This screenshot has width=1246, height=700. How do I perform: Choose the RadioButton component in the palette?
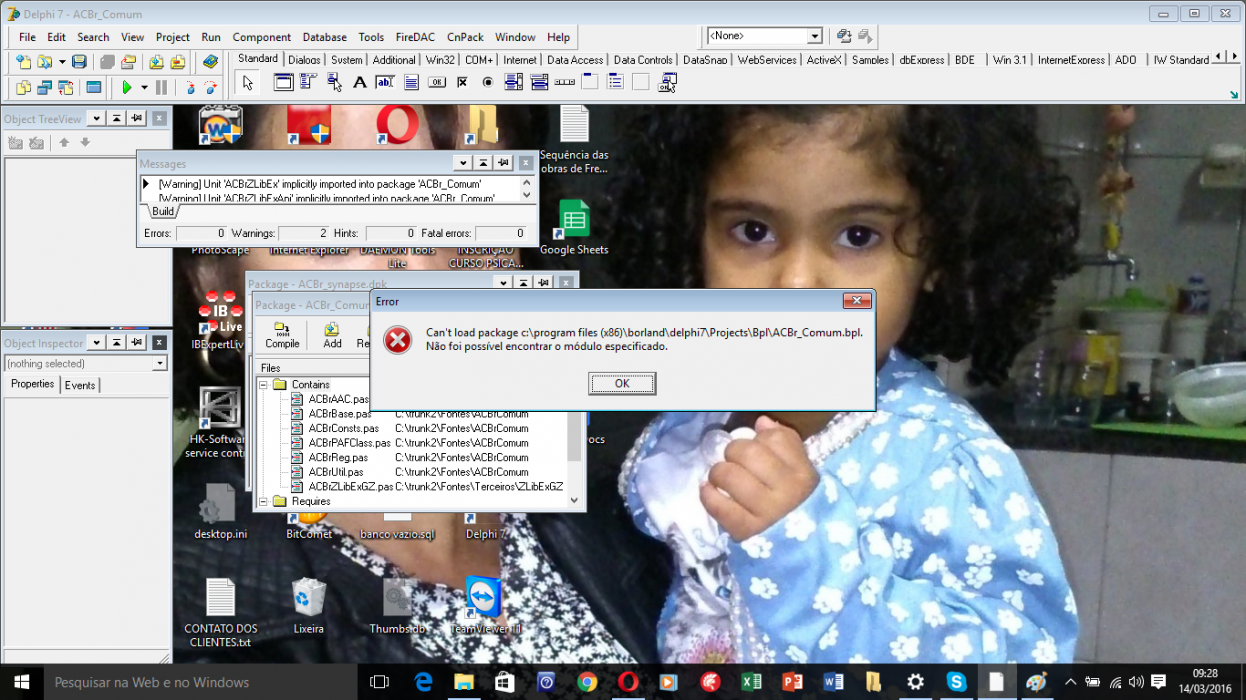click(x=488, y=82)
